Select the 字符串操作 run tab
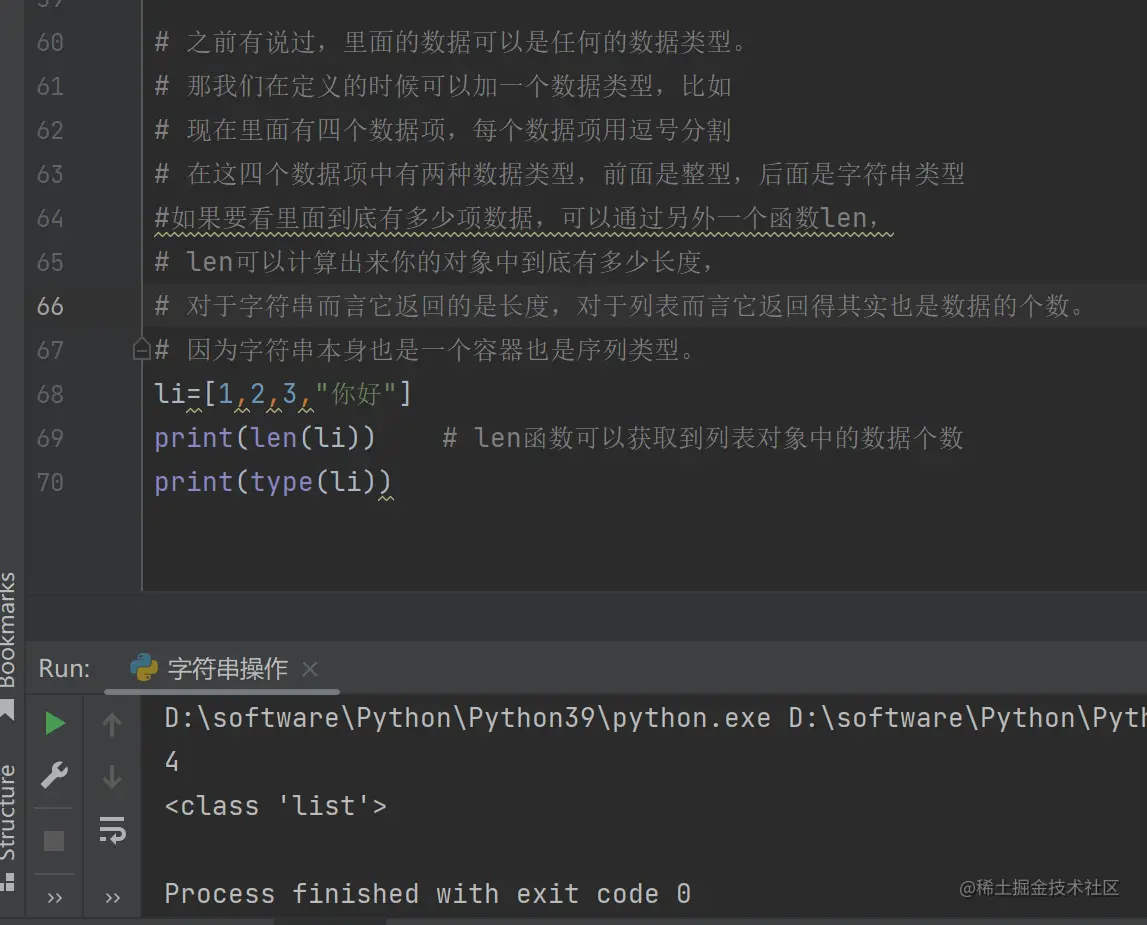 click(x=227, y=669)
